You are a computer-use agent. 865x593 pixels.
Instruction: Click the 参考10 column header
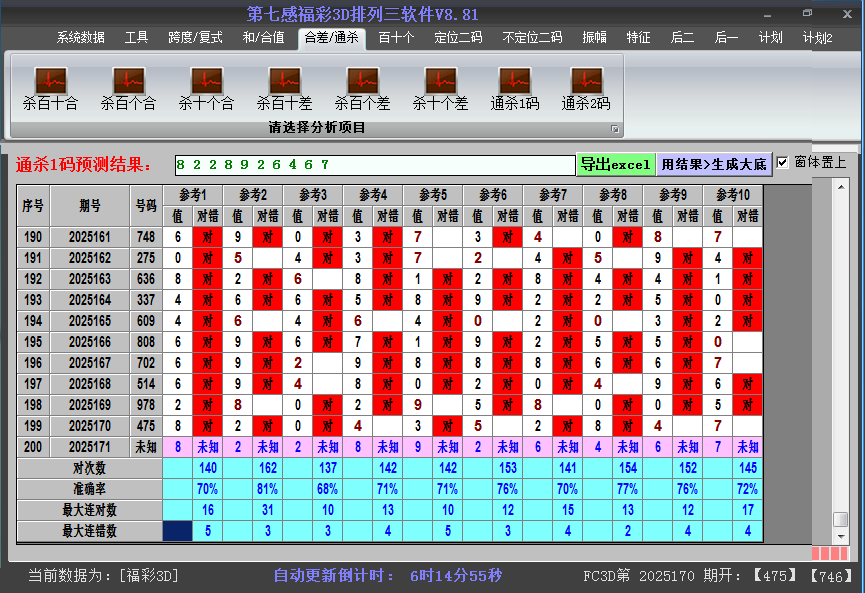pyautogui.click(x=733, y=195)
